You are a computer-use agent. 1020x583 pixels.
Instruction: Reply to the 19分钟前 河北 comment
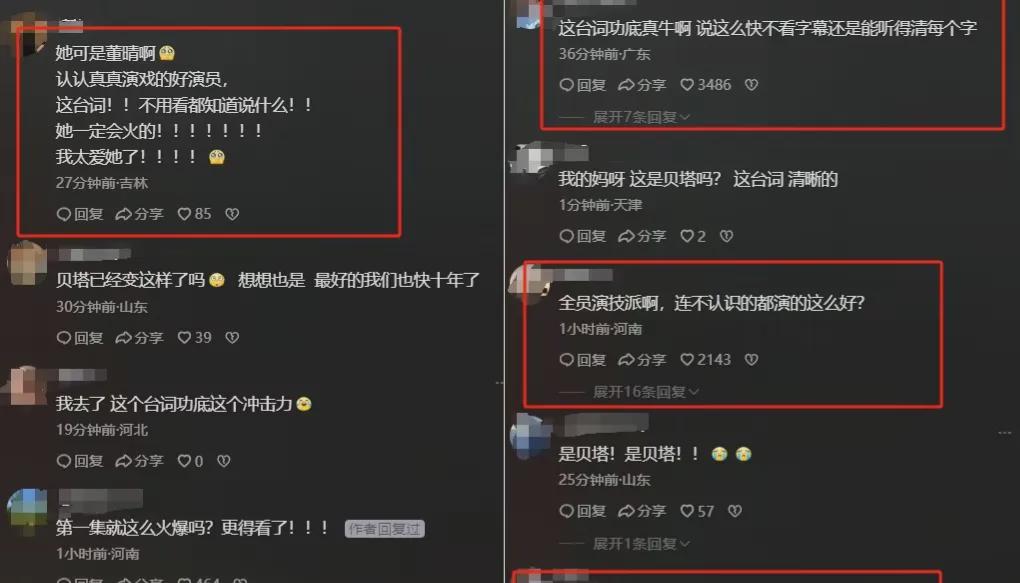(80, 461)
